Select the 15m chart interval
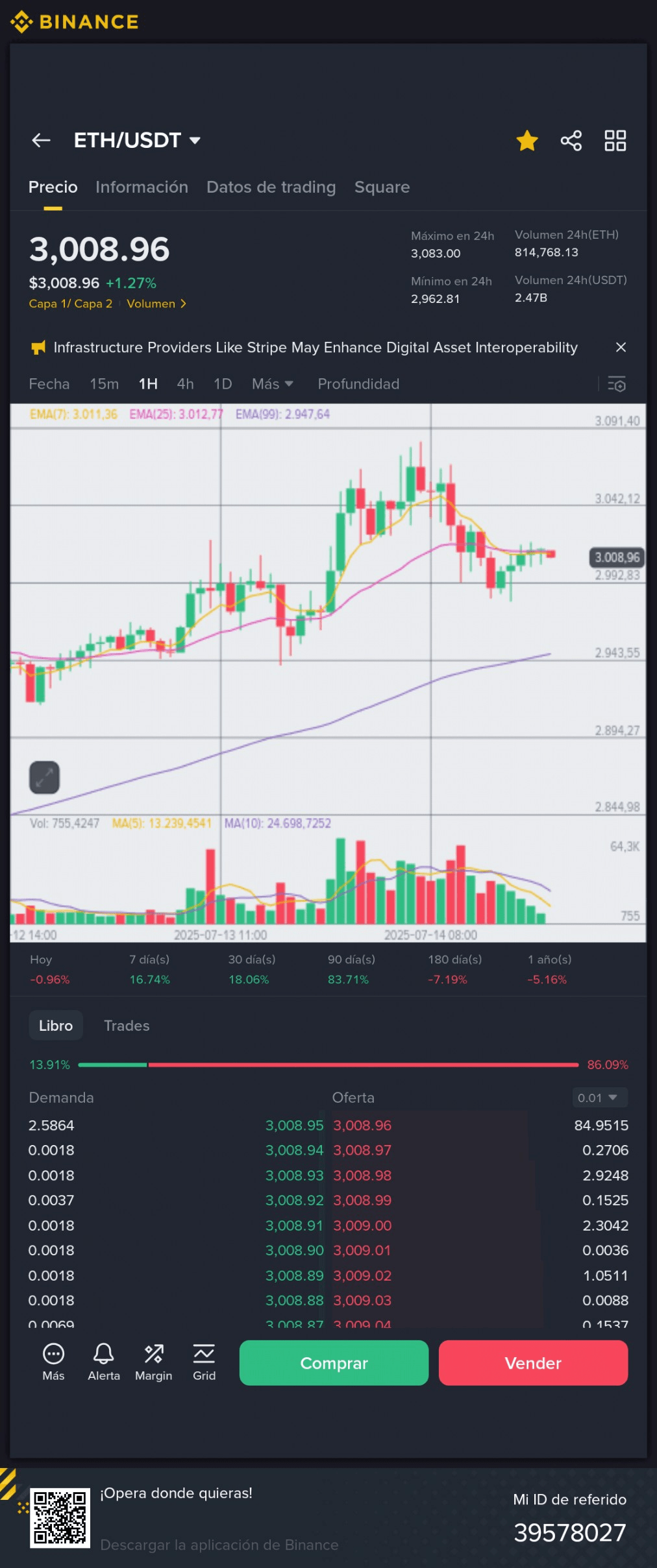This screenshot has height=1568, width=657. [104, 384]
